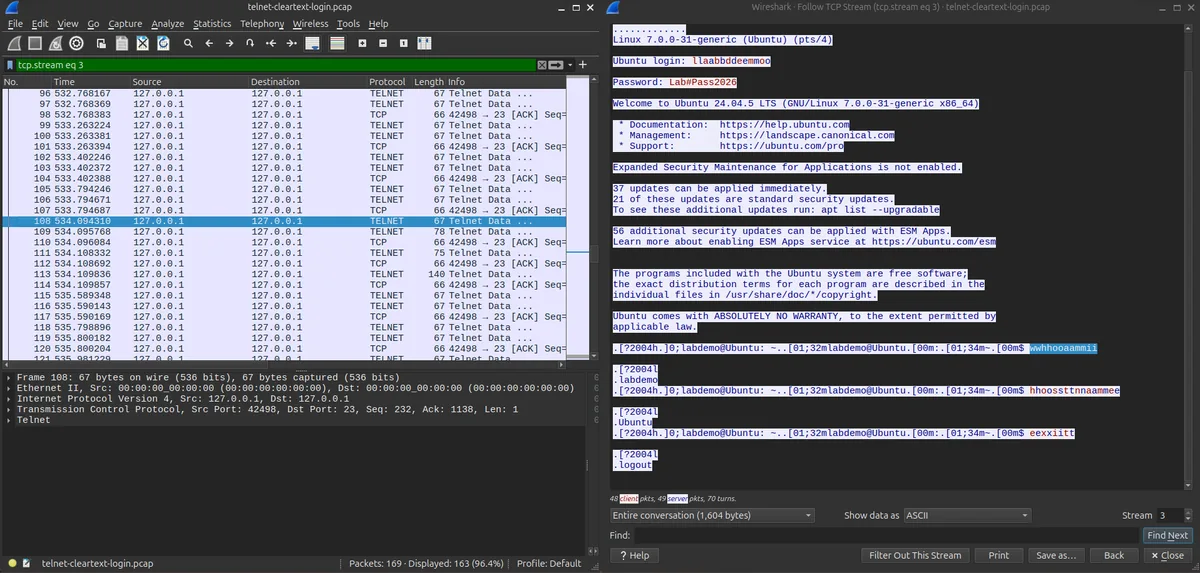Zoom in main window text icon

[362, 43]
